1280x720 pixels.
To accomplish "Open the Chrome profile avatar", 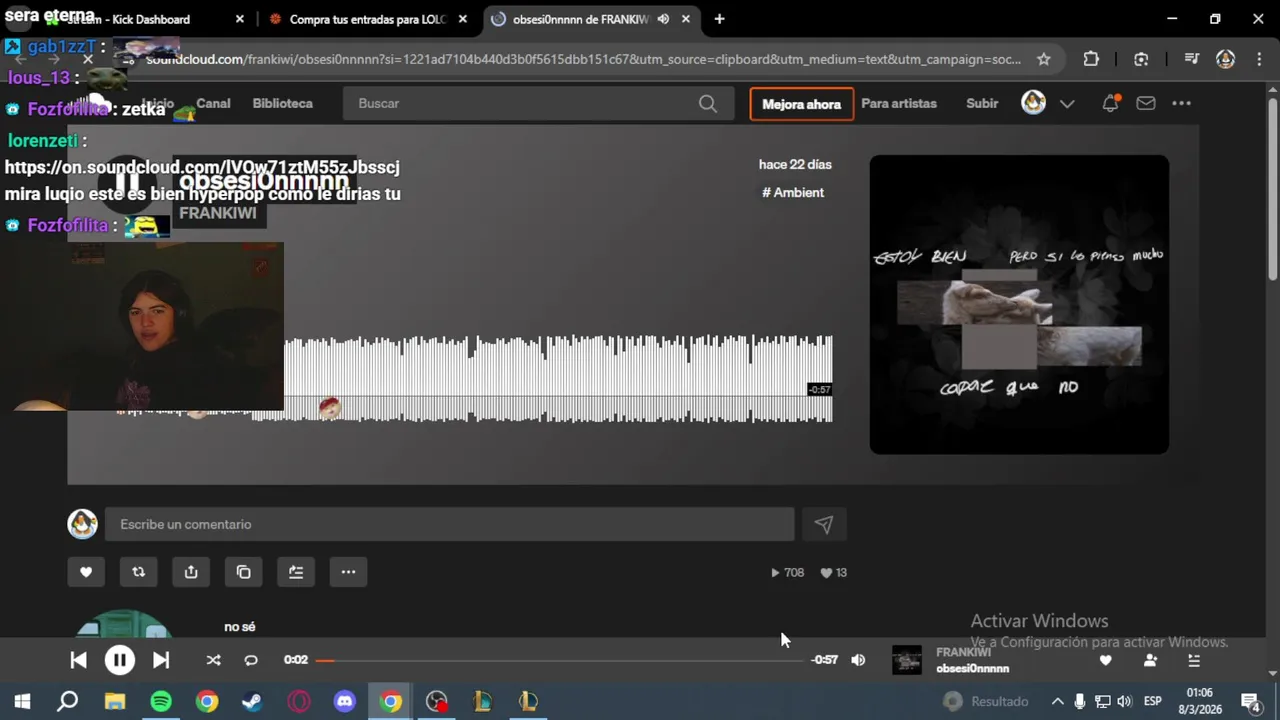I will pyautogui.click(x=1225, y=59).
